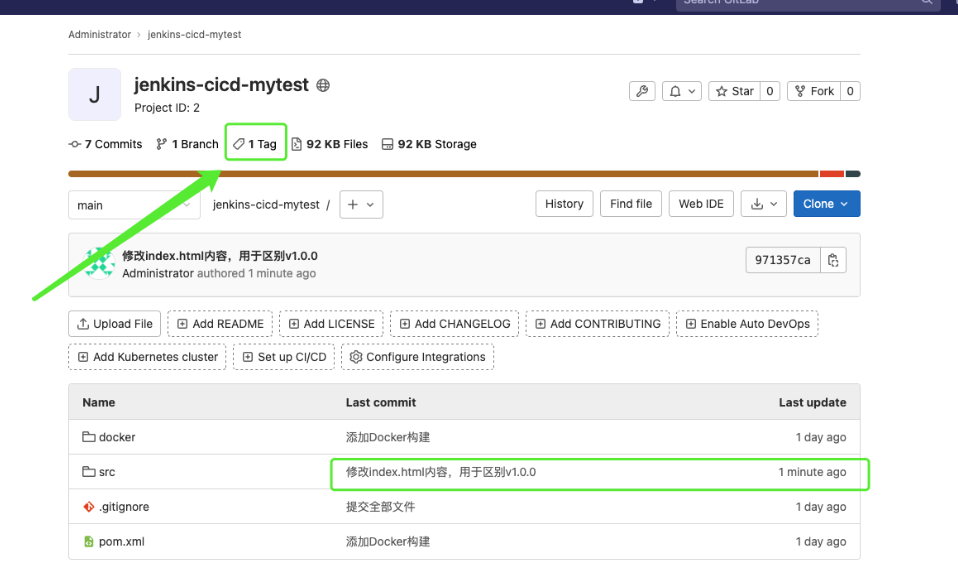958x573 pixels.
Task: Open the Web IDE
Action: tap(701, 204)
